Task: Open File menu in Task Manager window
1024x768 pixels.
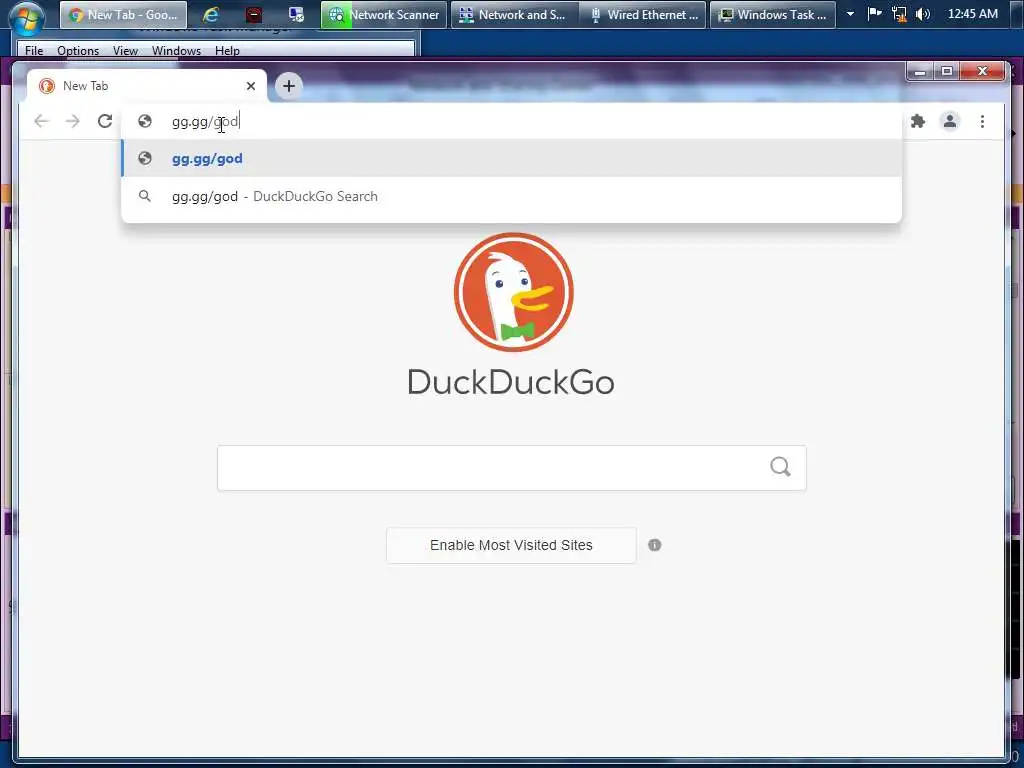Action: [x=34, y=50]
